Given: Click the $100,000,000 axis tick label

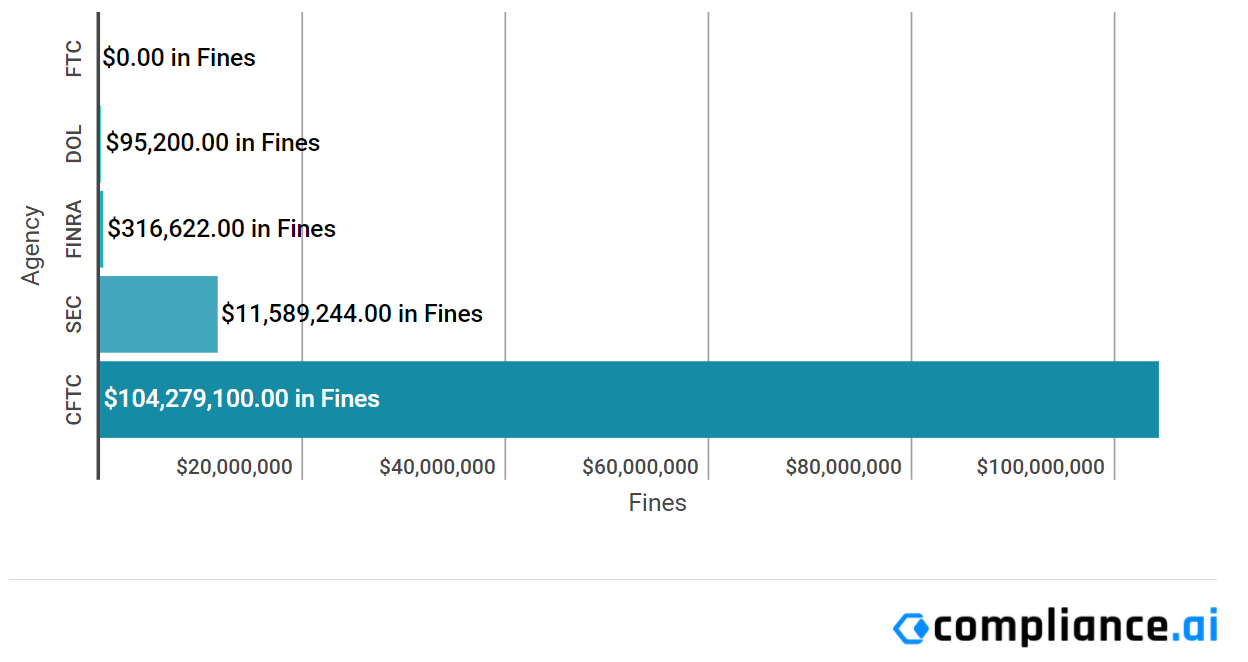Looking at the screenshot, I should point(1040,467).
